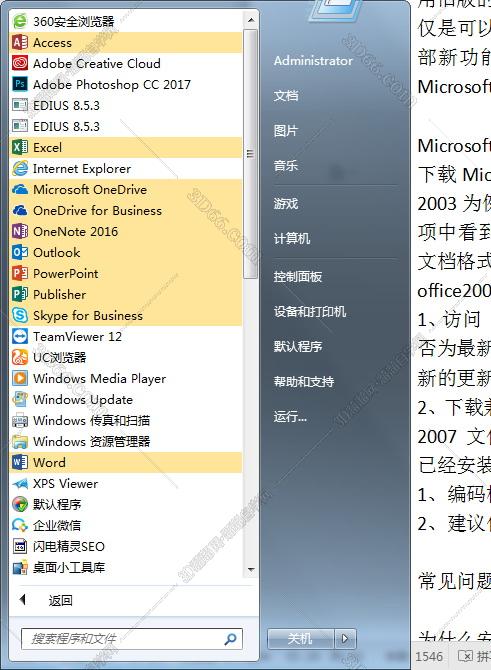This screenshot has height=670, width=491.
Task: Launch TeamViewer 12 icon
Action: point(20,336)
